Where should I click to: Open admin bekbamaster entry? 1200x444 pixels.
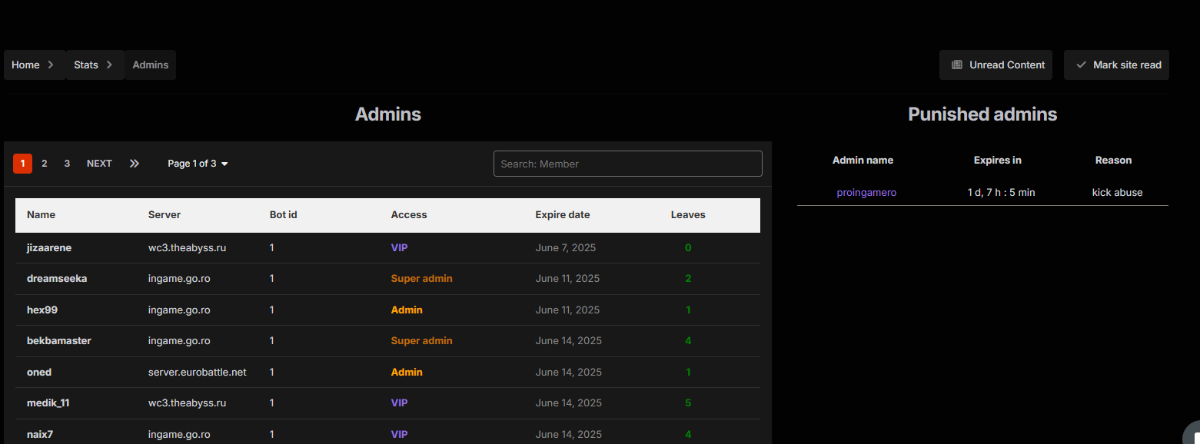point(59,341)
